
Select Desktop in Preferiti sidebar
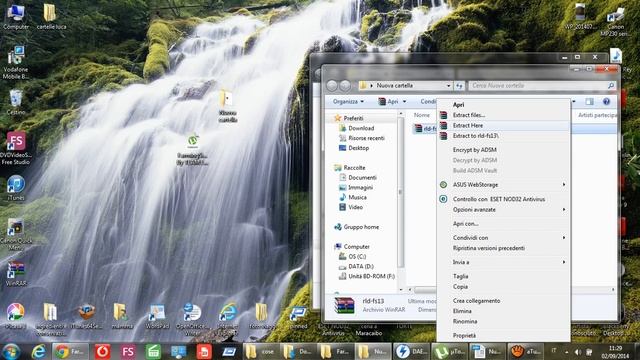click(354, 148)
